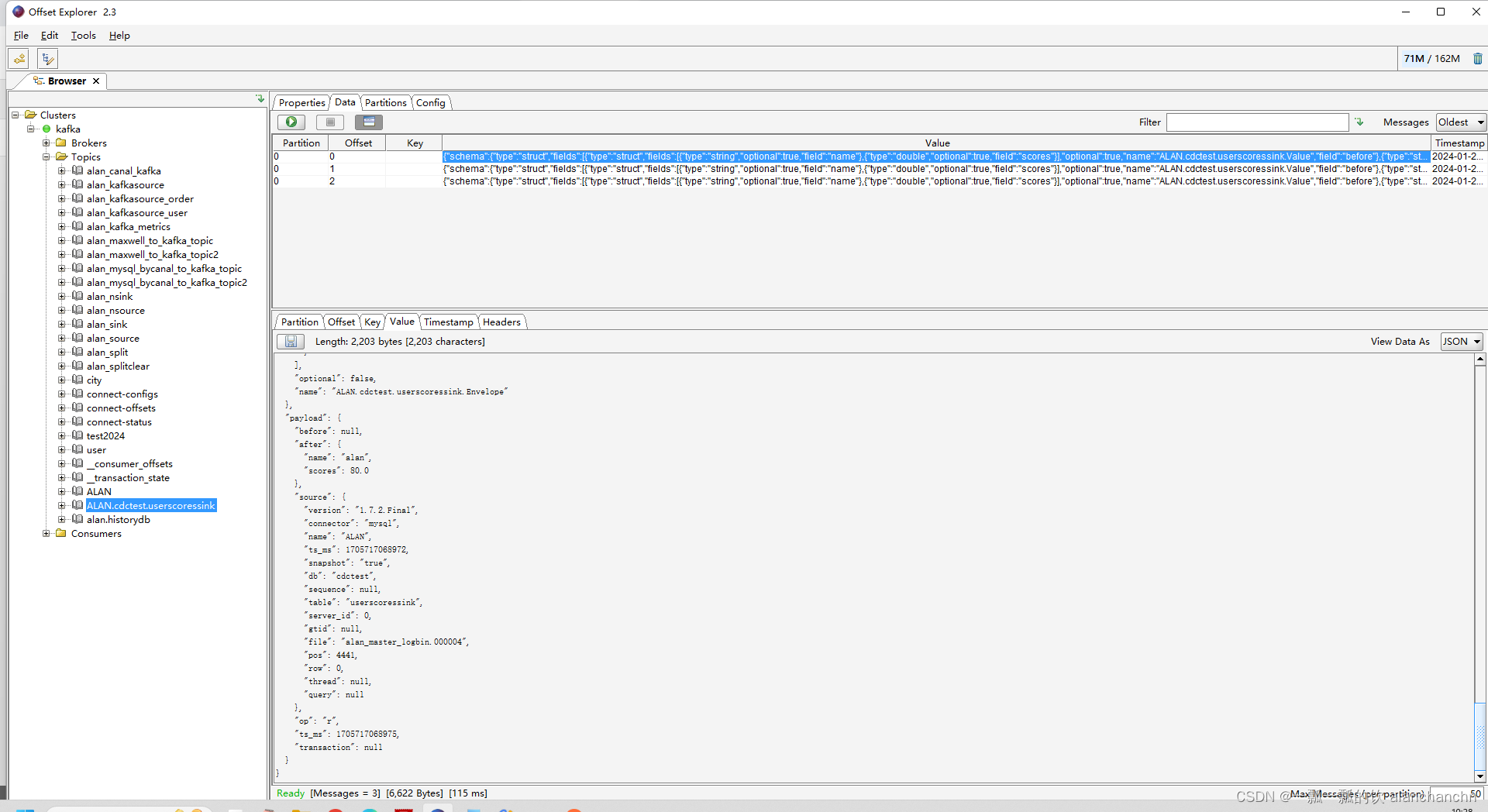Click the stop retrieval square button
The image size is (1488, 812).
click(330, 122)
